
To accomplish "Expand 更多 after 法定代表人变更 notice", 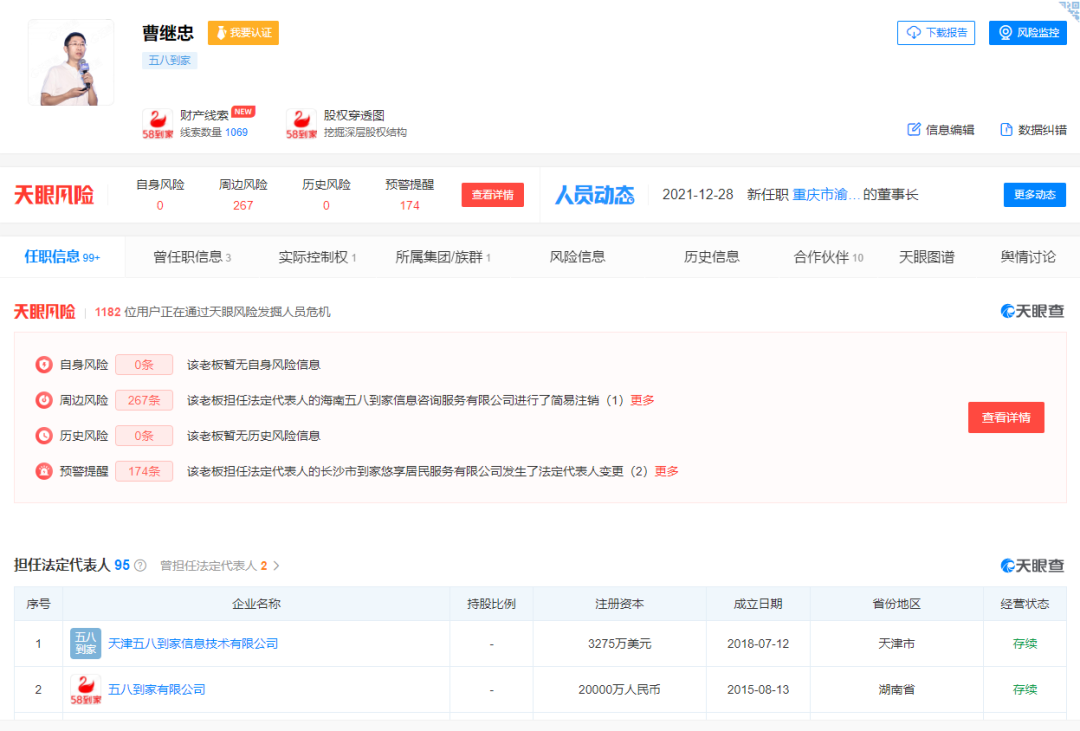I will tap(666, 471).
